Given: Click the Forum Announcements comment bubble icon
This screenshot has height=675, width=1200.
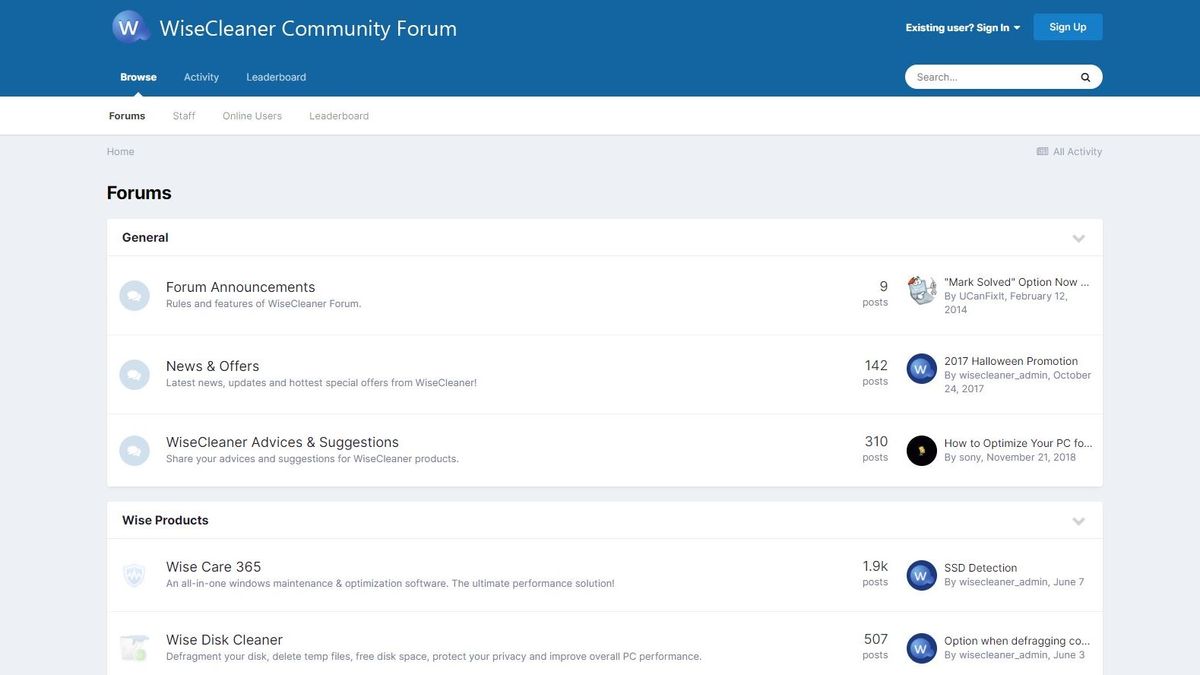Looking at the screenshot, I should 133,294.
